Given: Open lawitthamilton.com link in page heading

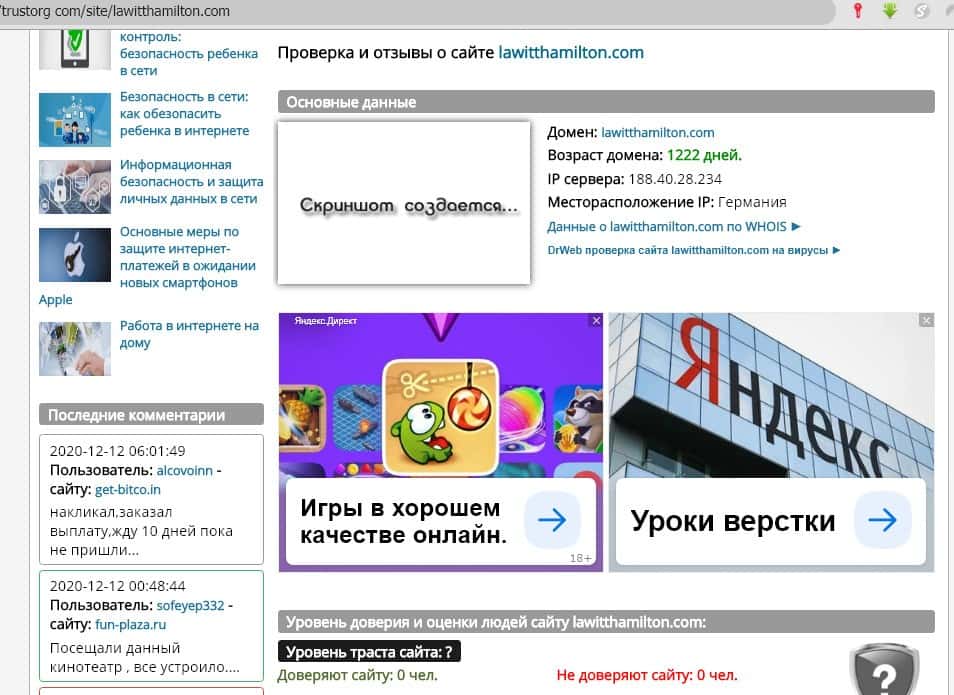Looking at the screenshot, I should pos(571,53).
